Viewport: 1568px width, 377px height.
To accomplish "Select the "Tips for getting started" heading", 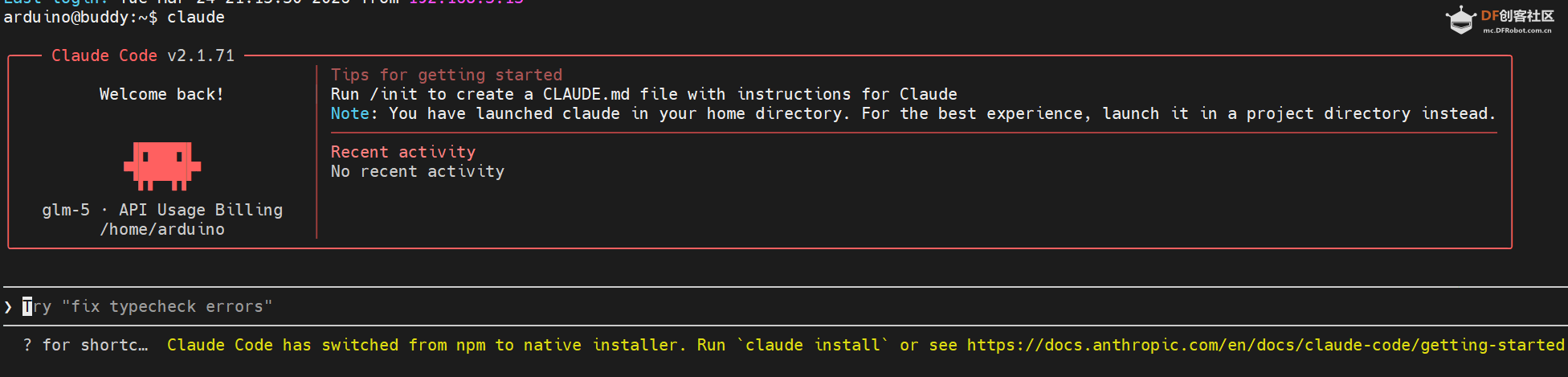I will coord(447,75).
